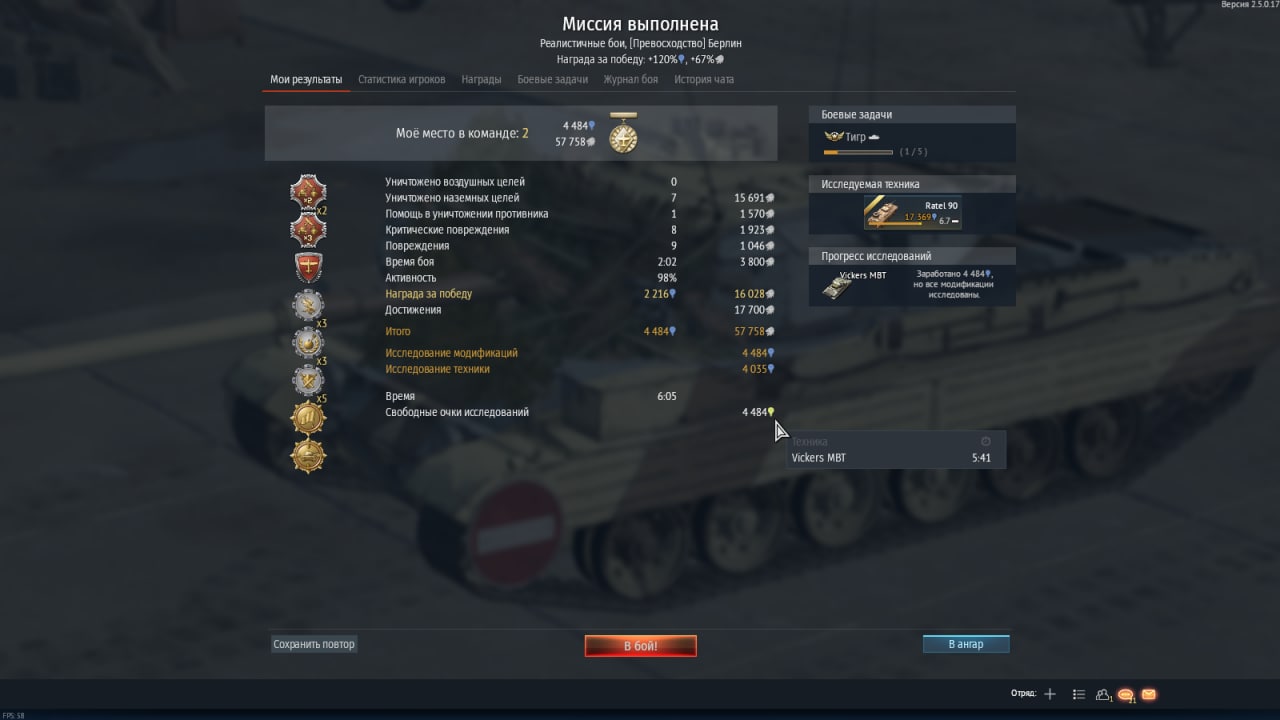
Task: Click the gold medal next to team place
Action: [623, 133]
